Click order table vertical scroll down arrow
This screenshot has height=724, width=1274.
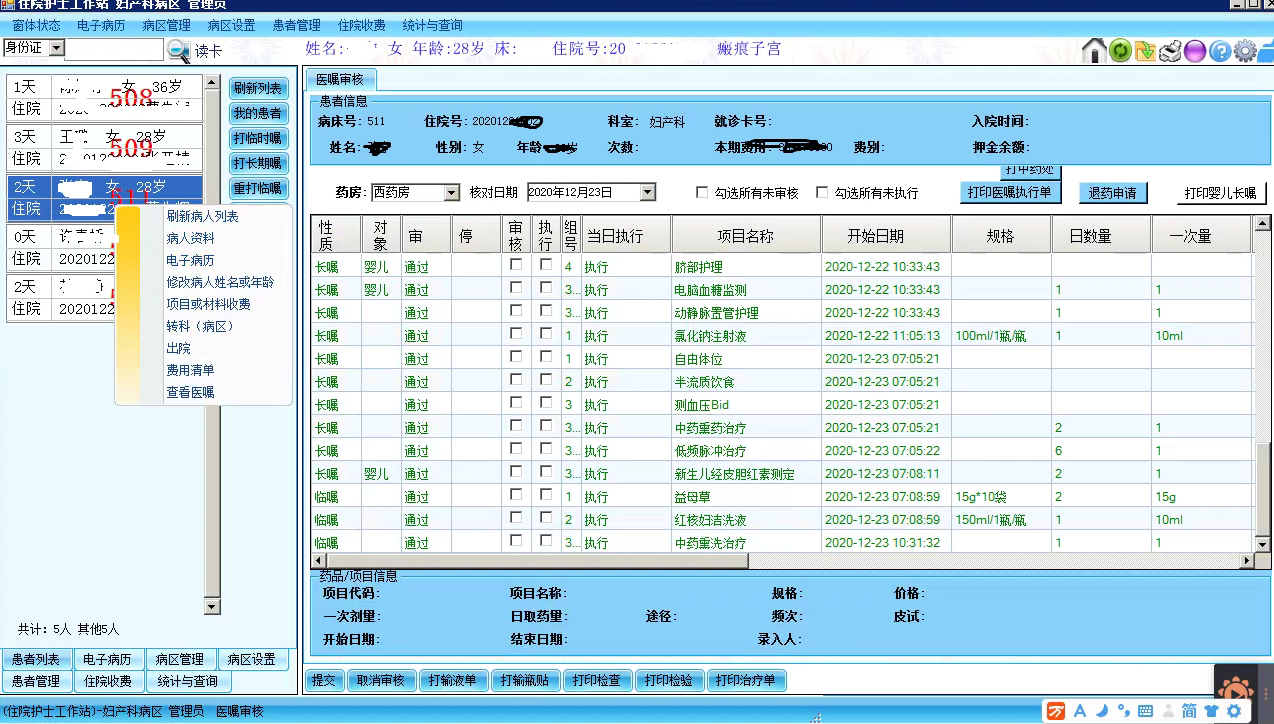[x=1263, y=544]
